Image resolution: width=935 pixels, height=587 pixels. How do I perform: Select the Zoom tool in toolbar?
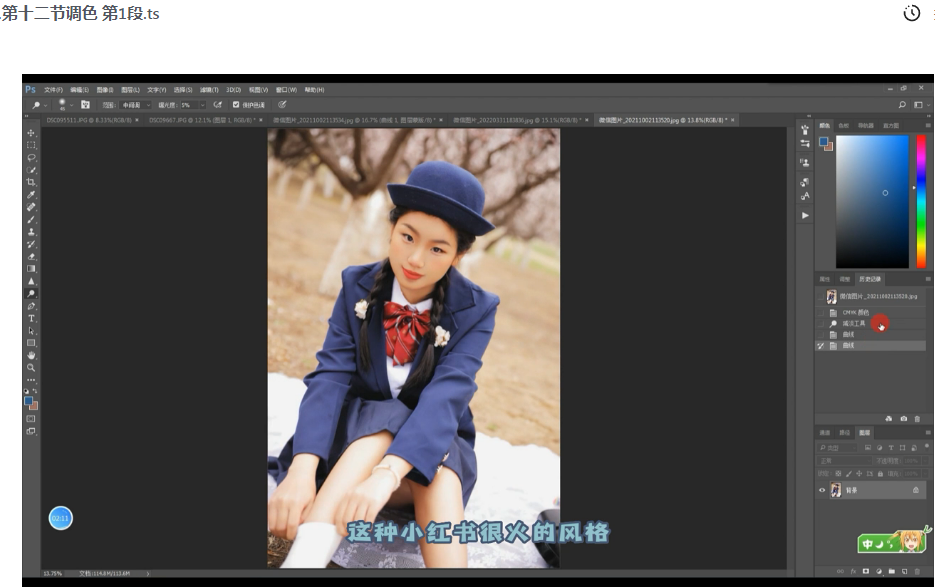(31, 367)
